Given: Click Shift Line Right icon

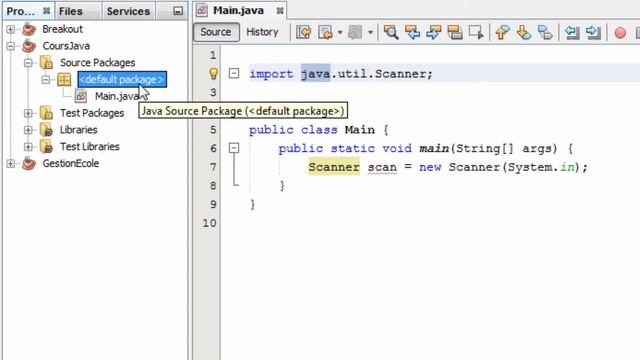Looking at the screenshot, I should point(593,32).
